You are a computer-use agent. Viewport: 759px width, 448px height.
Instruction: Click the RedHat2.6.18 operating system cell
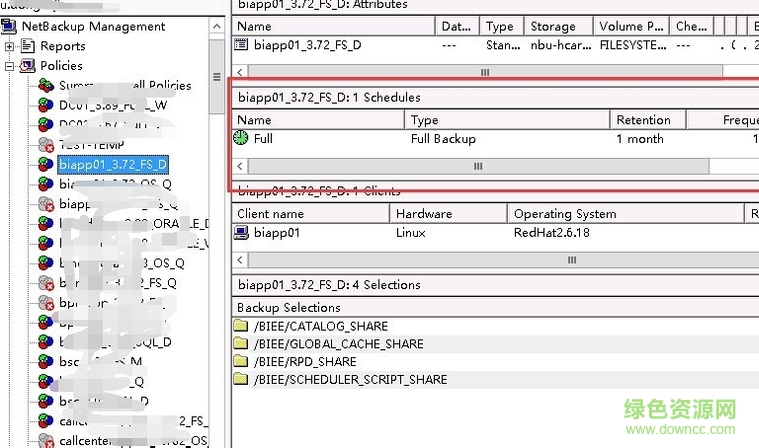pos(552,233)
